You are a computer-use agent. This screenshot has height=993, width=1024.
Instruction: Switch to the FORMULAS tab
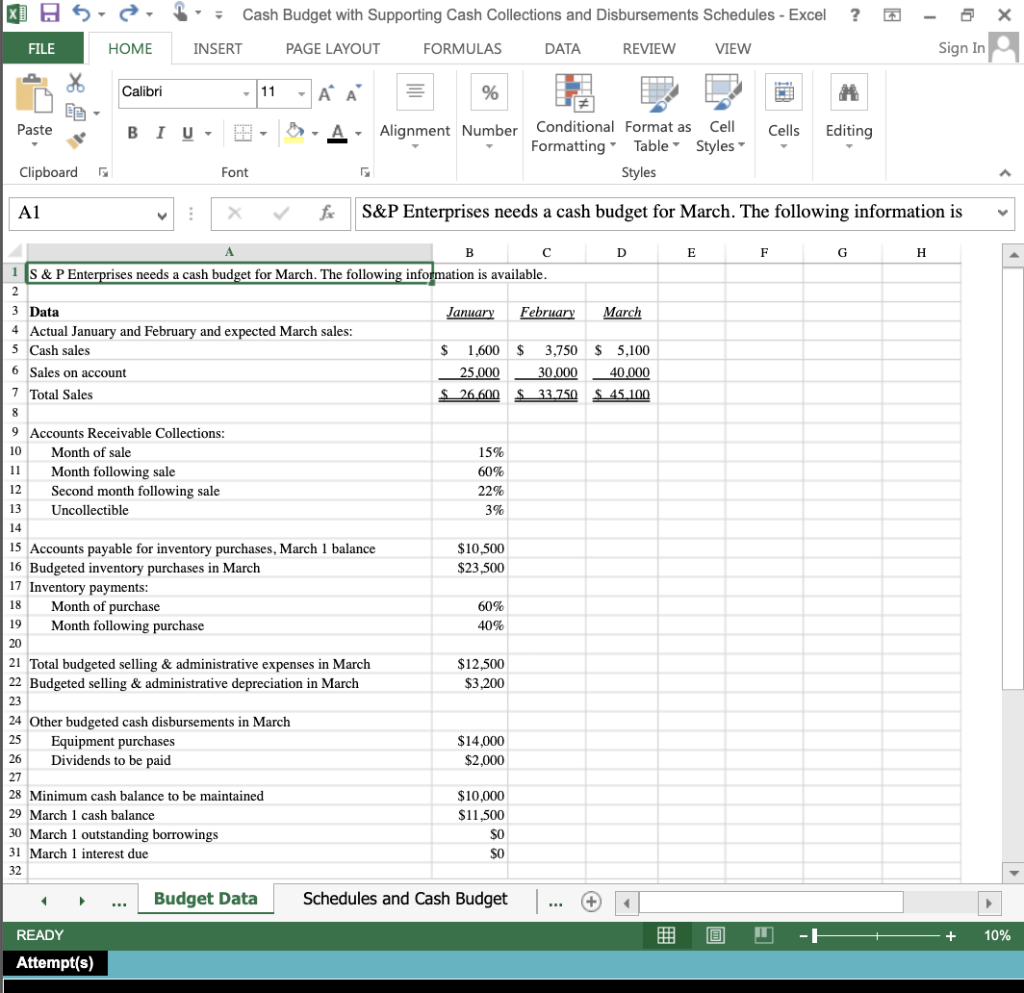click(462, 49)
